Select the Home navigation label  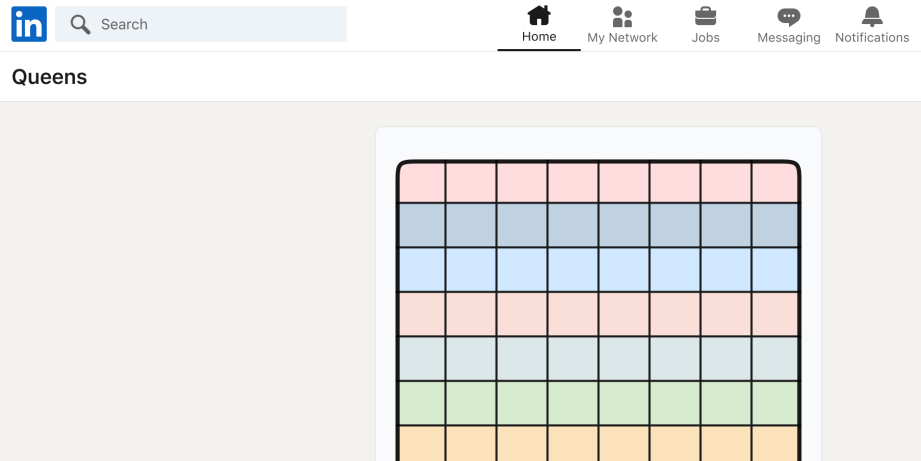(x=539, y=37)
